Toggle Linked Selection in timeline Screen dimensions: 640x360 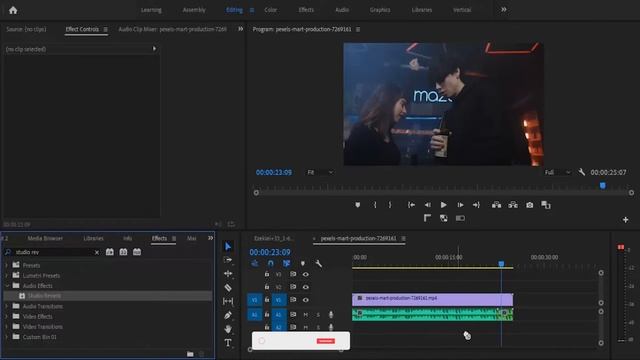tap(287, 264)
